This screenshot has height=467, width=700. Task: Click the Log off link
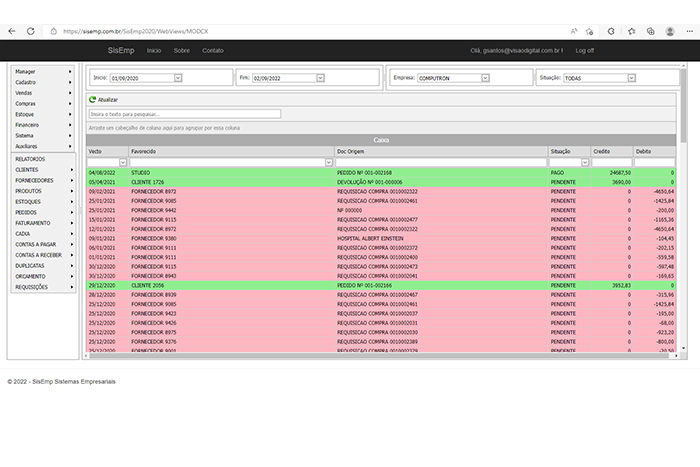(x=584, y=50)
